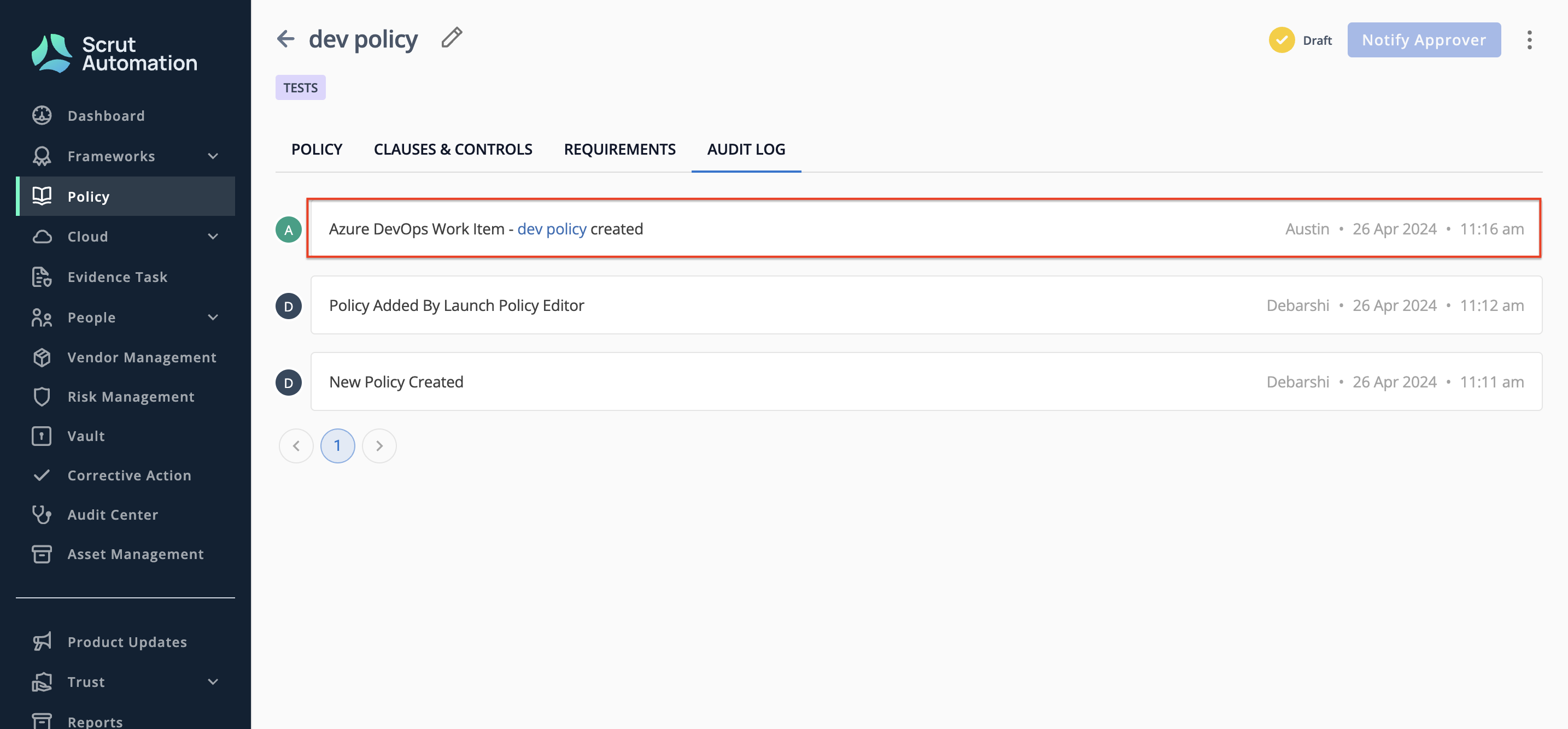Click Debarshi name on Policy Added row
This screenshot has width=1568, height=729.
pyautogui.click(x=1298, y=305)
